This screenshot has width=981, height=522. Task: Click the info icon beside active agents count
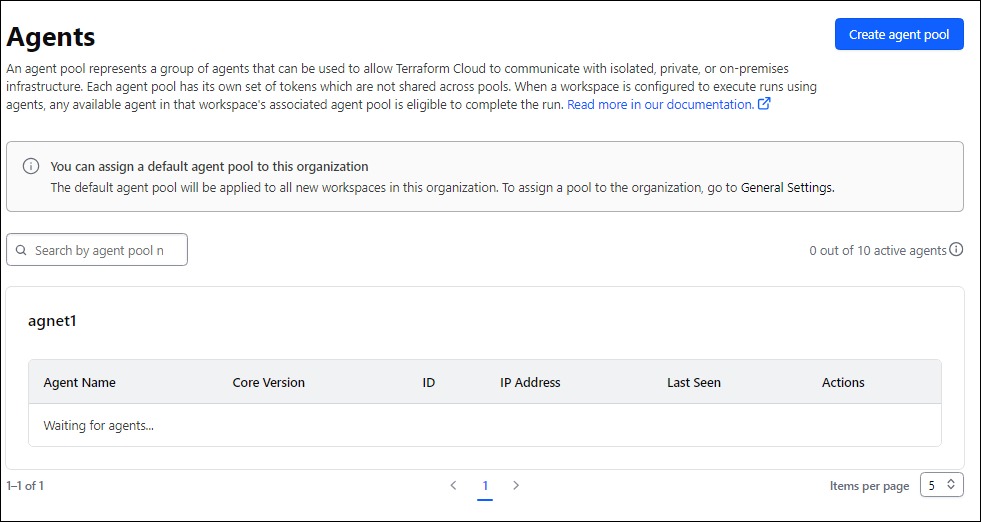(956, 249)
